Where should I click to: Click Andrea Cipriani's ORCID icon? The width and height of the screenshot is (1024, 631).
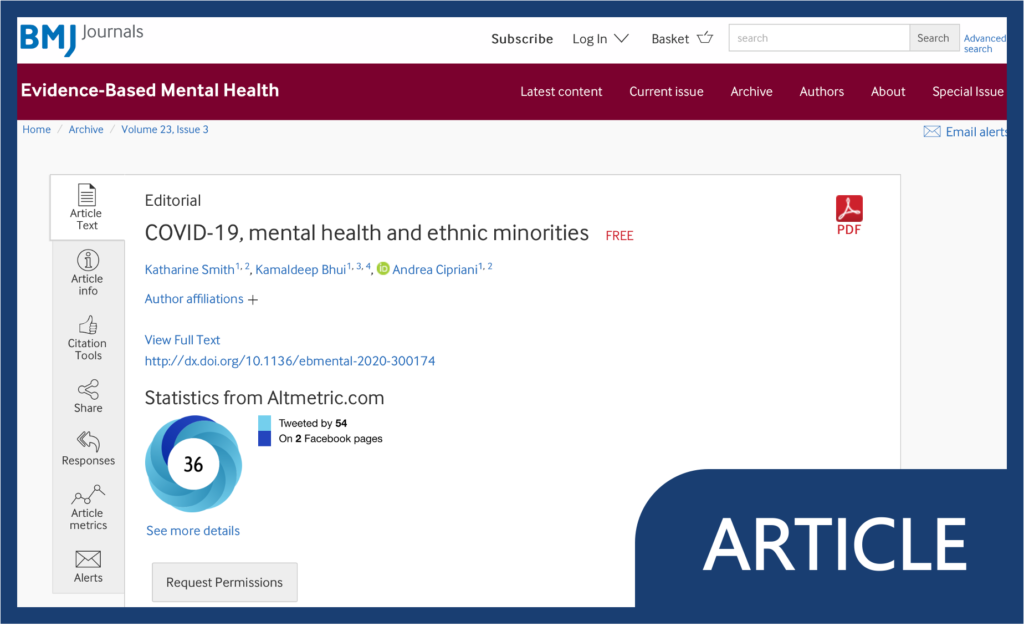383,269
